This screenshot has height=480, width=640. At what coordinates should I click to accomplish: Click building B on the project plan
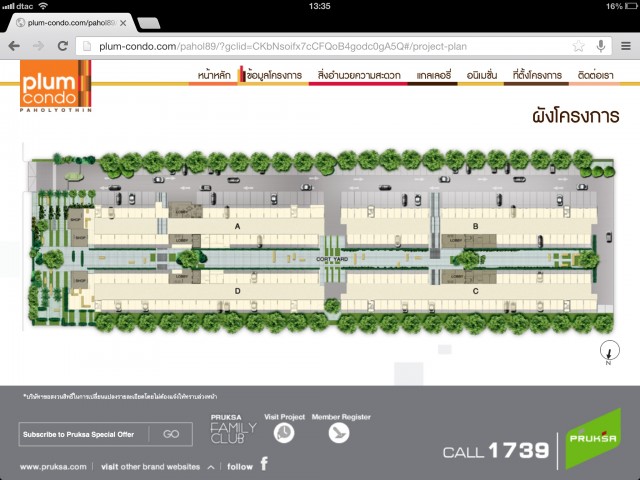tap(476, 226)
